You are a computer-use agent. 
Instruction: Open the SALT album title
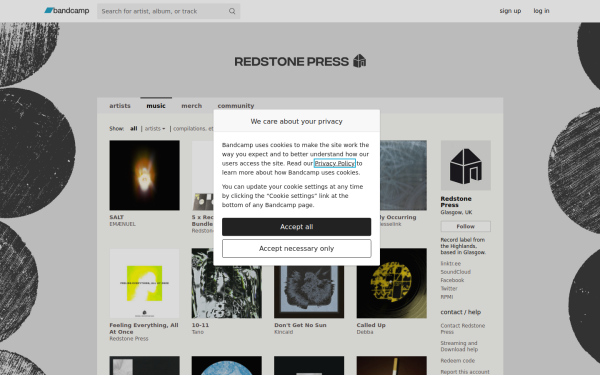(116, 217)
